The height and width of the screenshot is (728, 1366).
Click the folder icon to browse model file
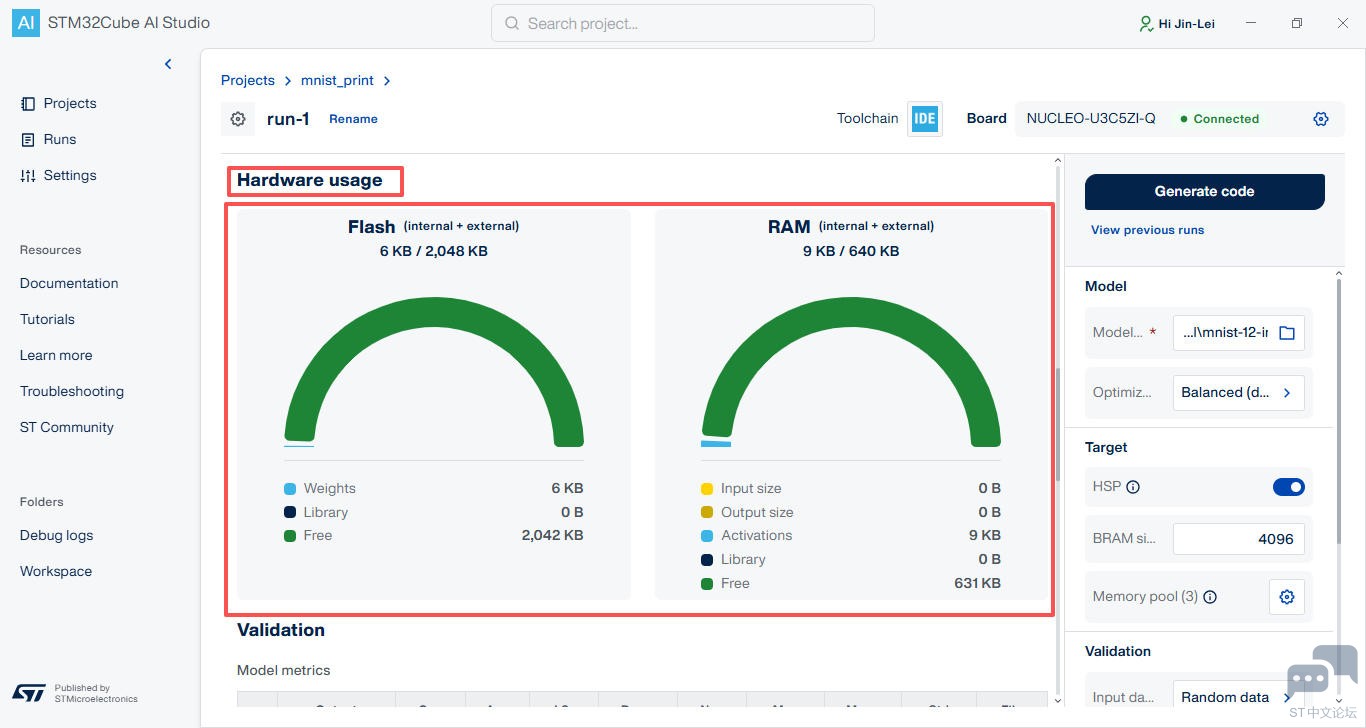(x=1287, y=333)
